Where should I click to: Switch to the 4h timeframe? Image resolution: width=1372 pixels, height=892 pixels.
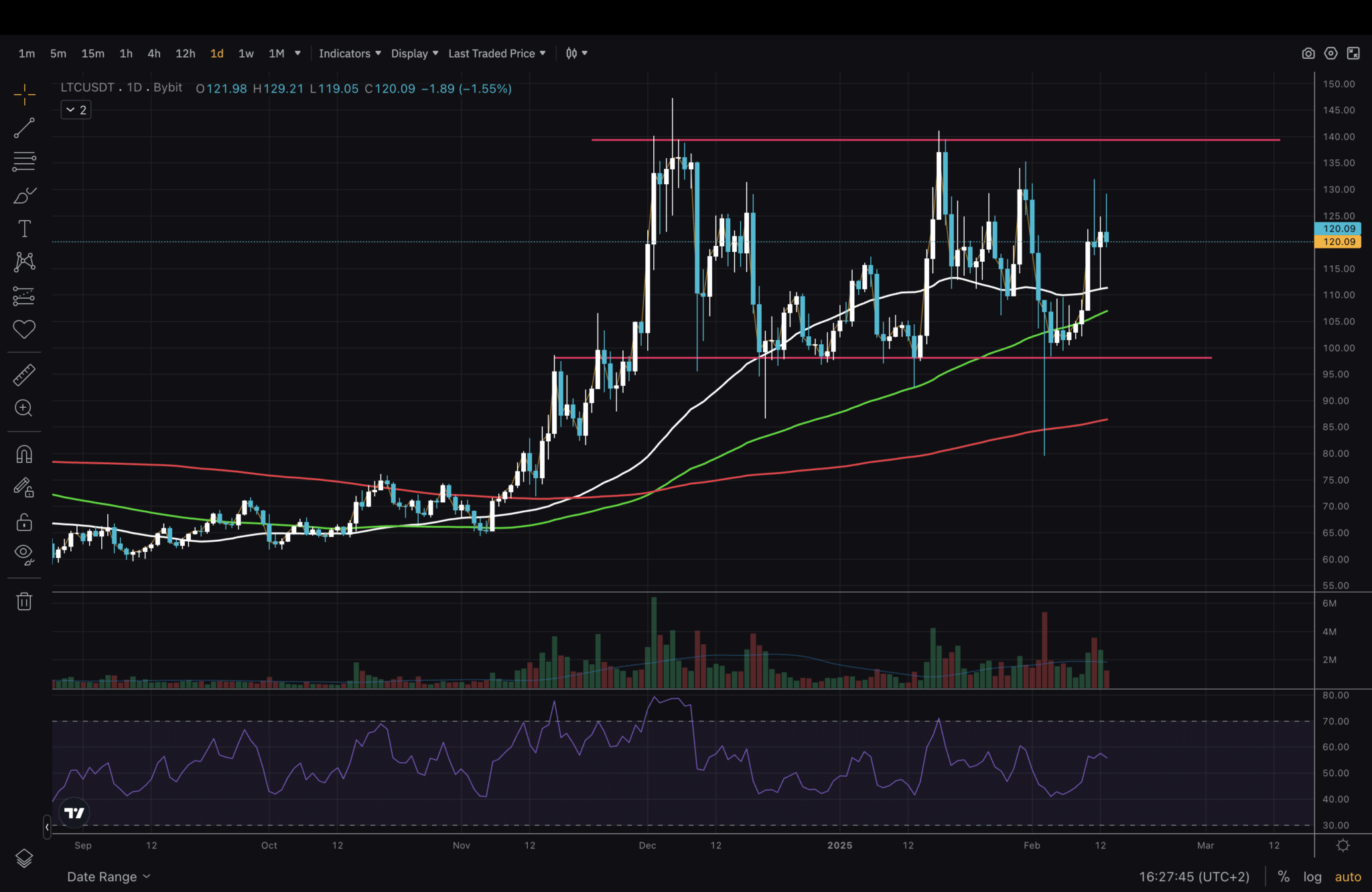(154, 54)
